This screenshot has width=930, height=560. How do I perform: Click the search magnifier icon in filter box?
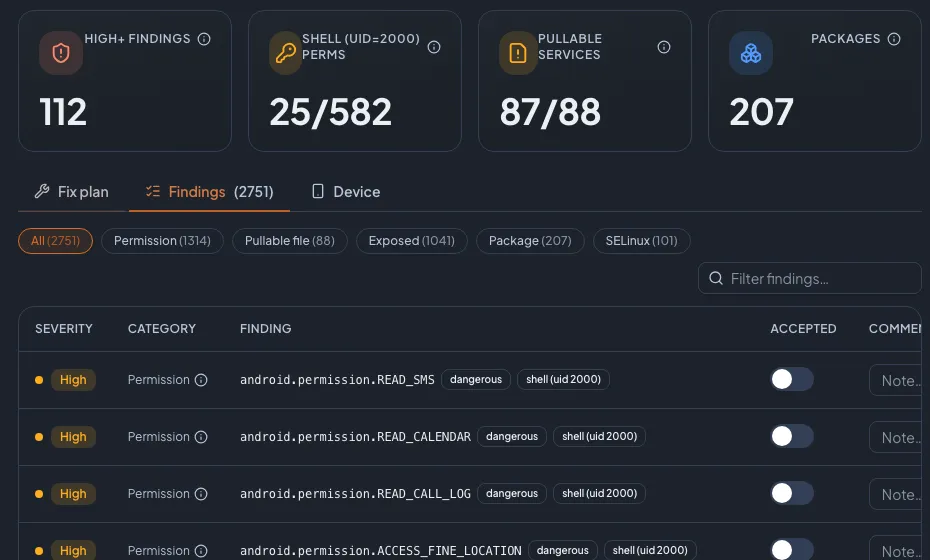[x=716, y=278]
